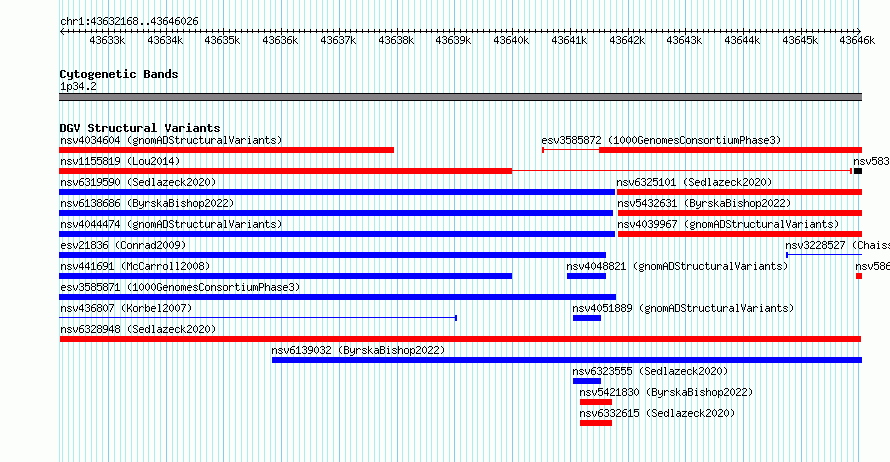Viewport: 890px width, 462px height.
Task: Click the Cytogenetic Bands track title
Action: click(119, 74)
